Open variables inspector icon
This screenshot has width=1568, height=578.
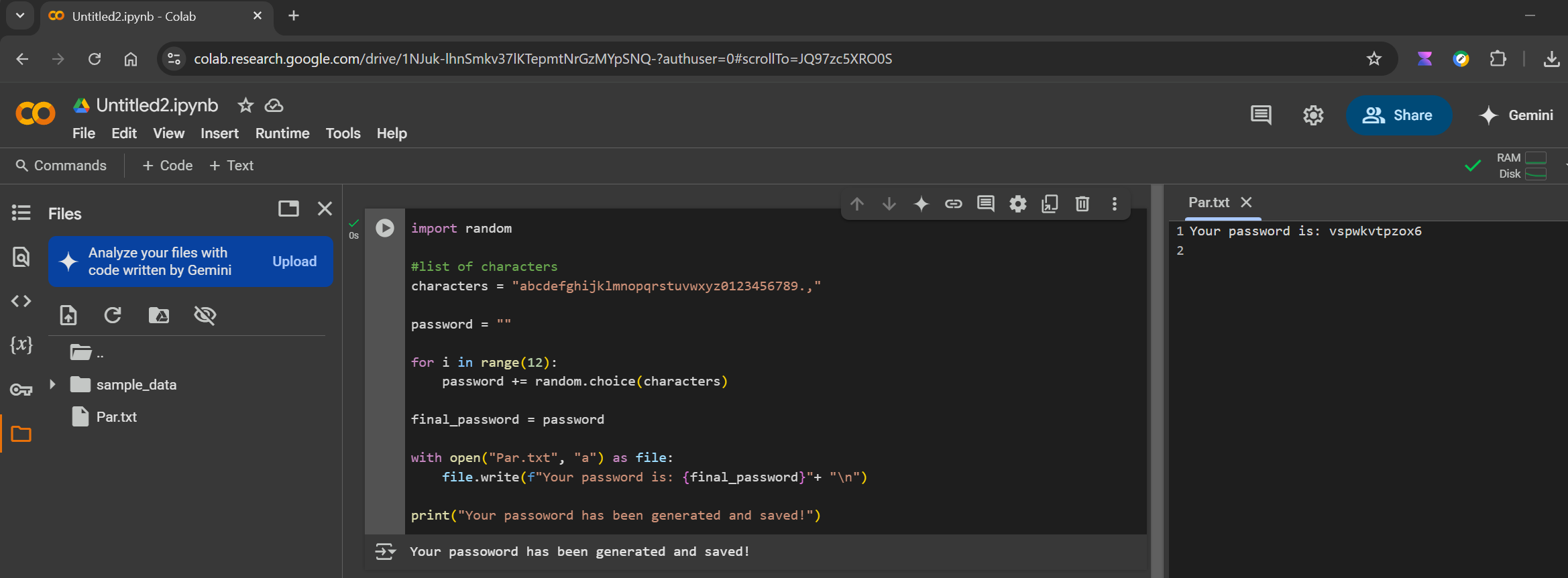[x=21, y=345]
